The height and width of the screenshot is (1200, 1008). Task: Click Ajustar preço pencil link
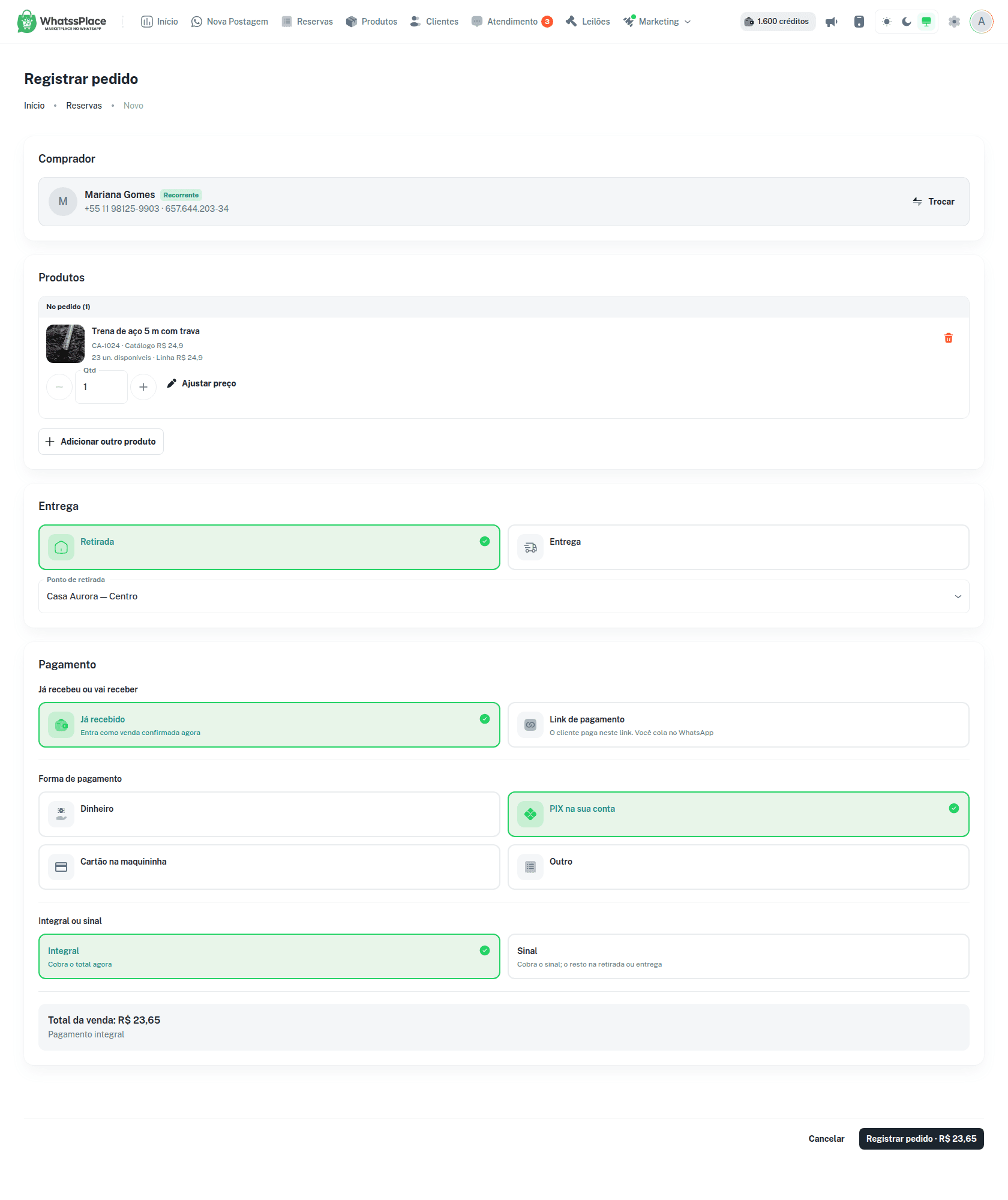[x=202, y=383]
